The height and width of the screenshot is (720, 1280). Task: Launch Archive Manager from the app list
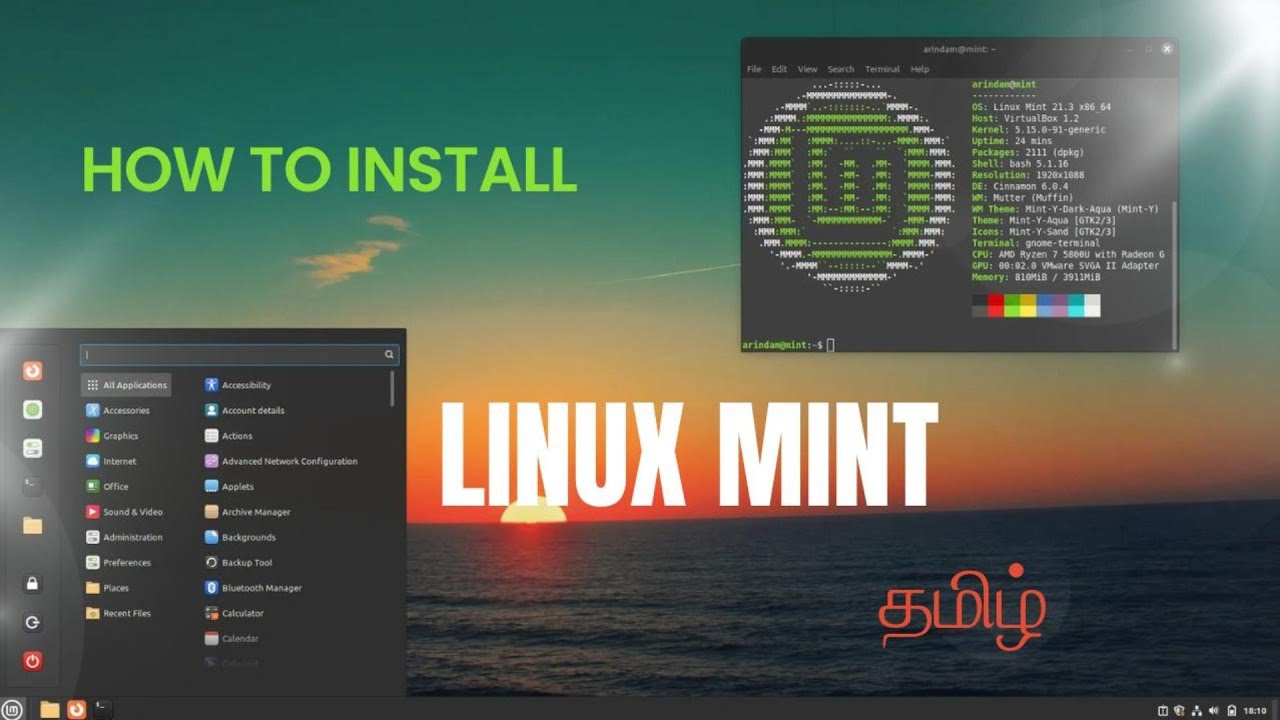(x=247, y=512)
